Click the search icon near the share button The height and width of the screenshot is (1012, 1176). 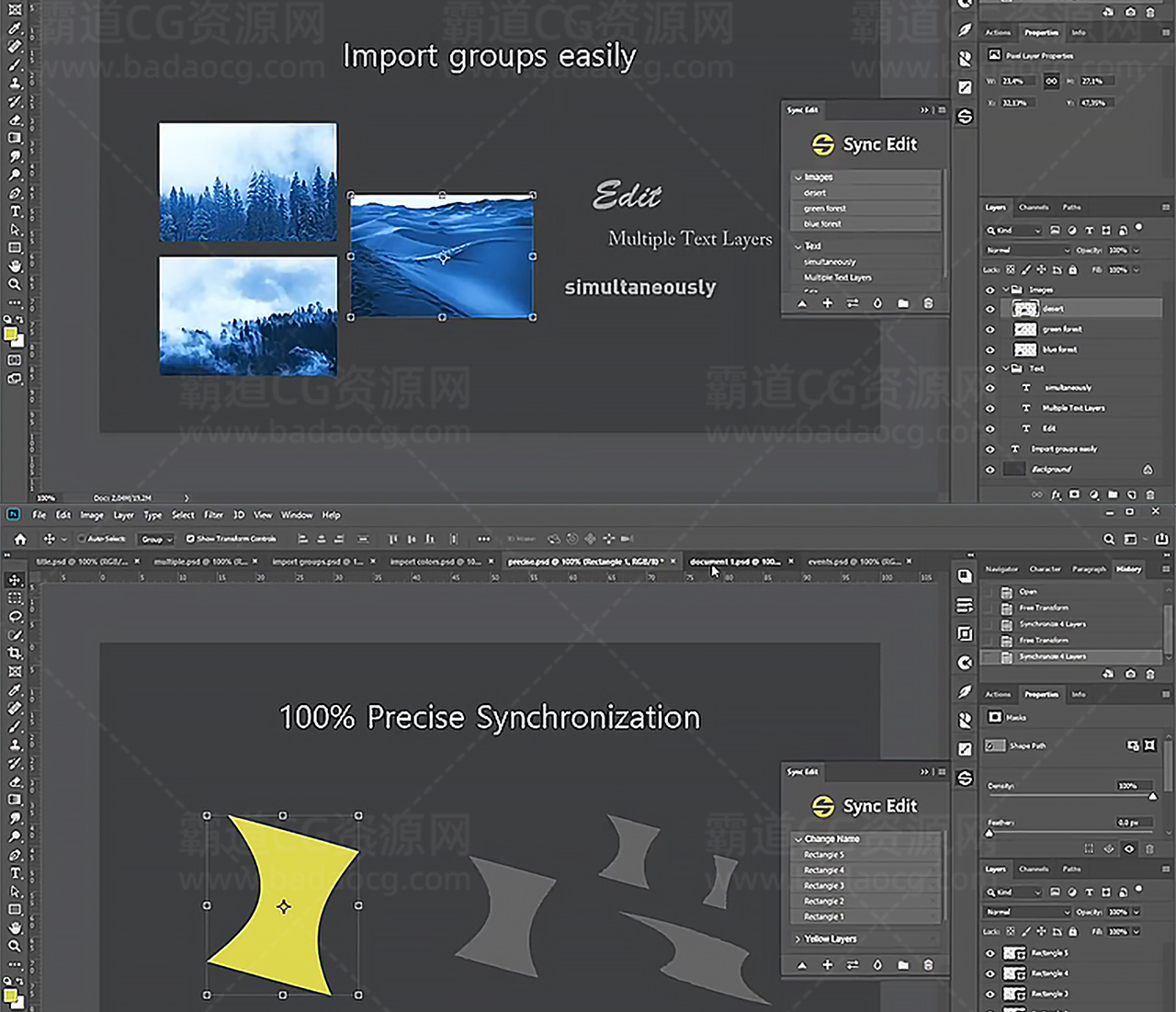click(1109, 540)
